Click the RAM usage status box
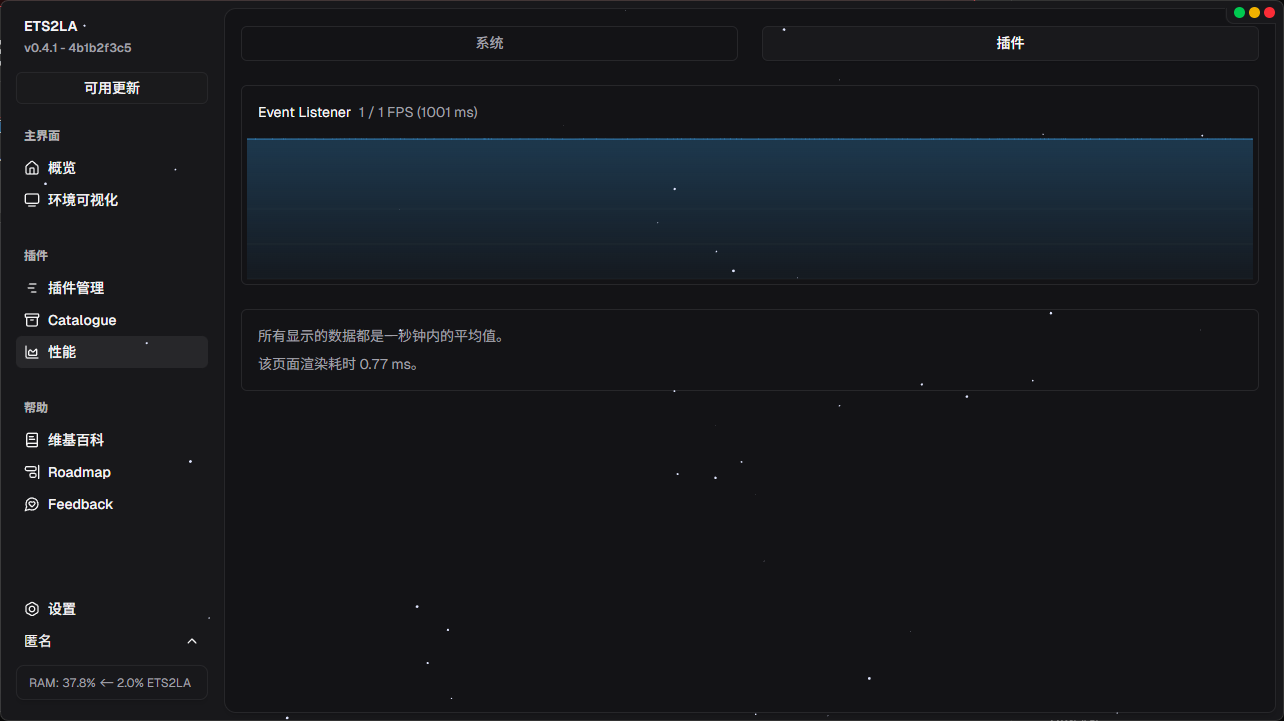The height and width of the screenshot is (721, 1284). point(112,682)
